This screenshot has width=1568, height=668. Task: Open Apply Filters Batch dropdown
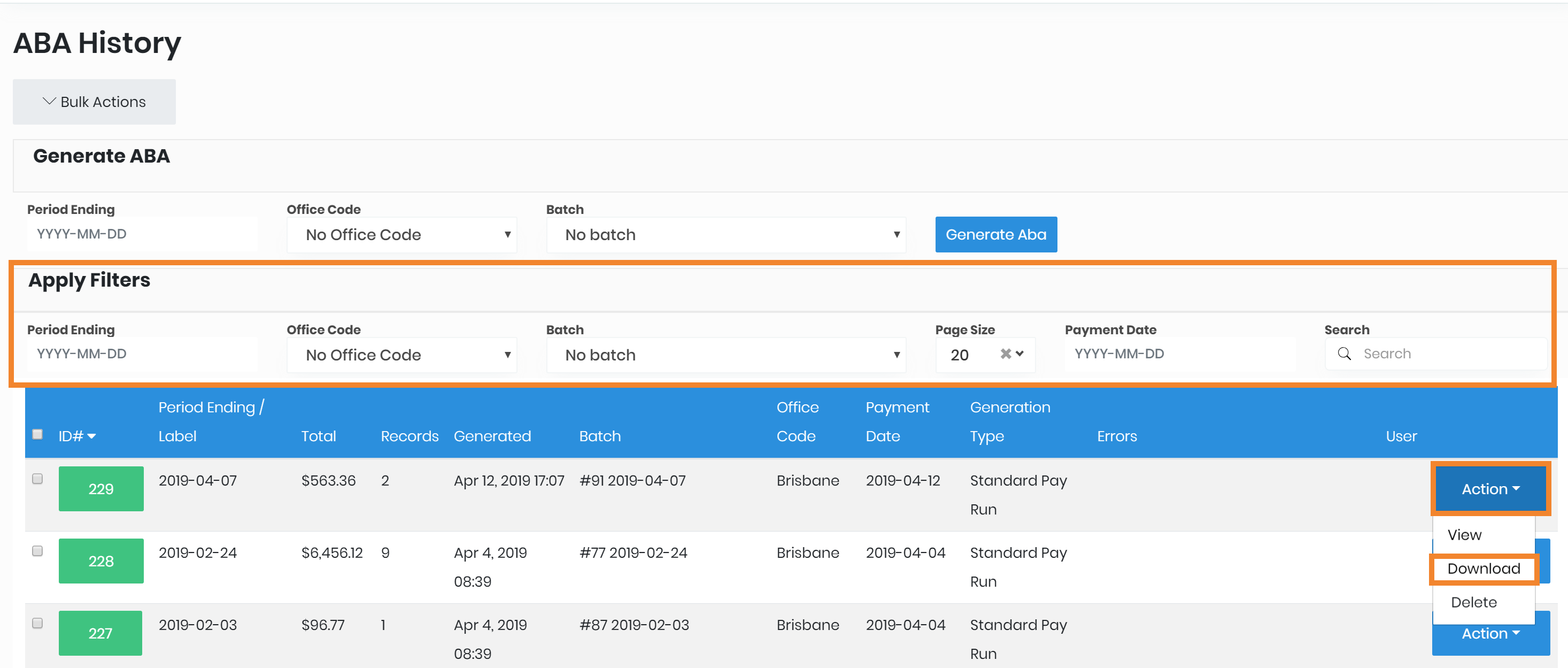click(x=725, y=355)
